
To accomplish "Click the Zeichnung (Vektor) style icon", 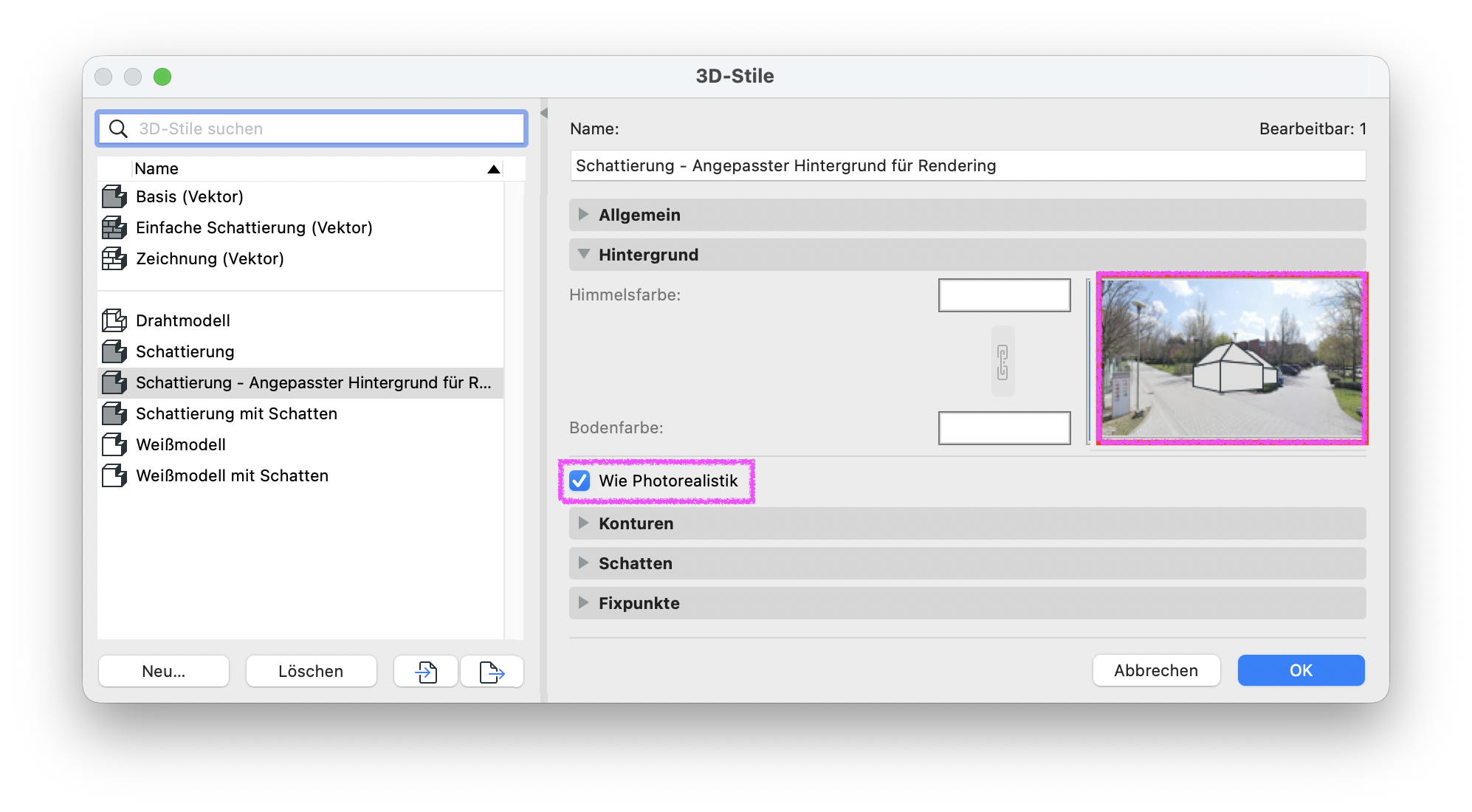I will [x=114, y=259].
